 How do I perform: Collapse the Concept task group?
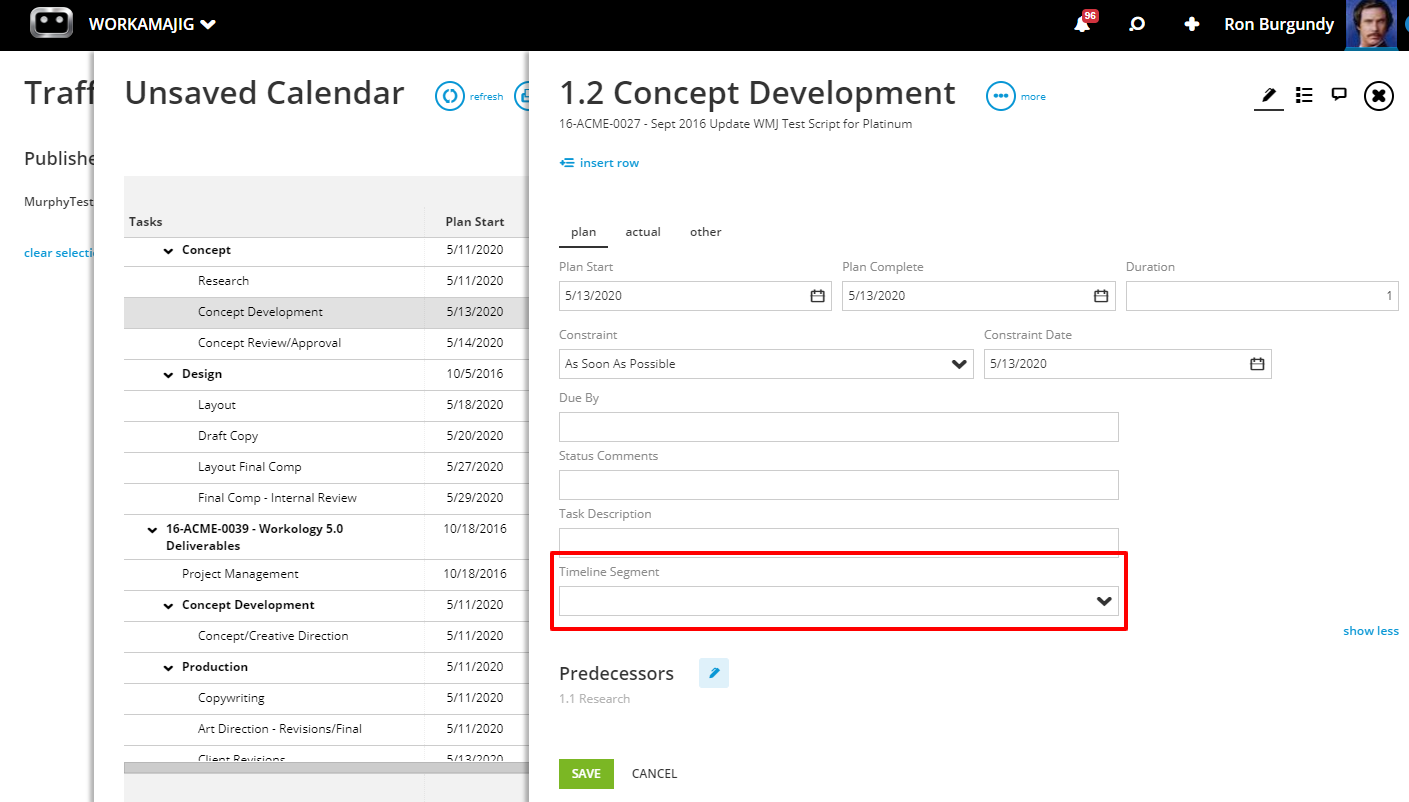pos(168,251)
